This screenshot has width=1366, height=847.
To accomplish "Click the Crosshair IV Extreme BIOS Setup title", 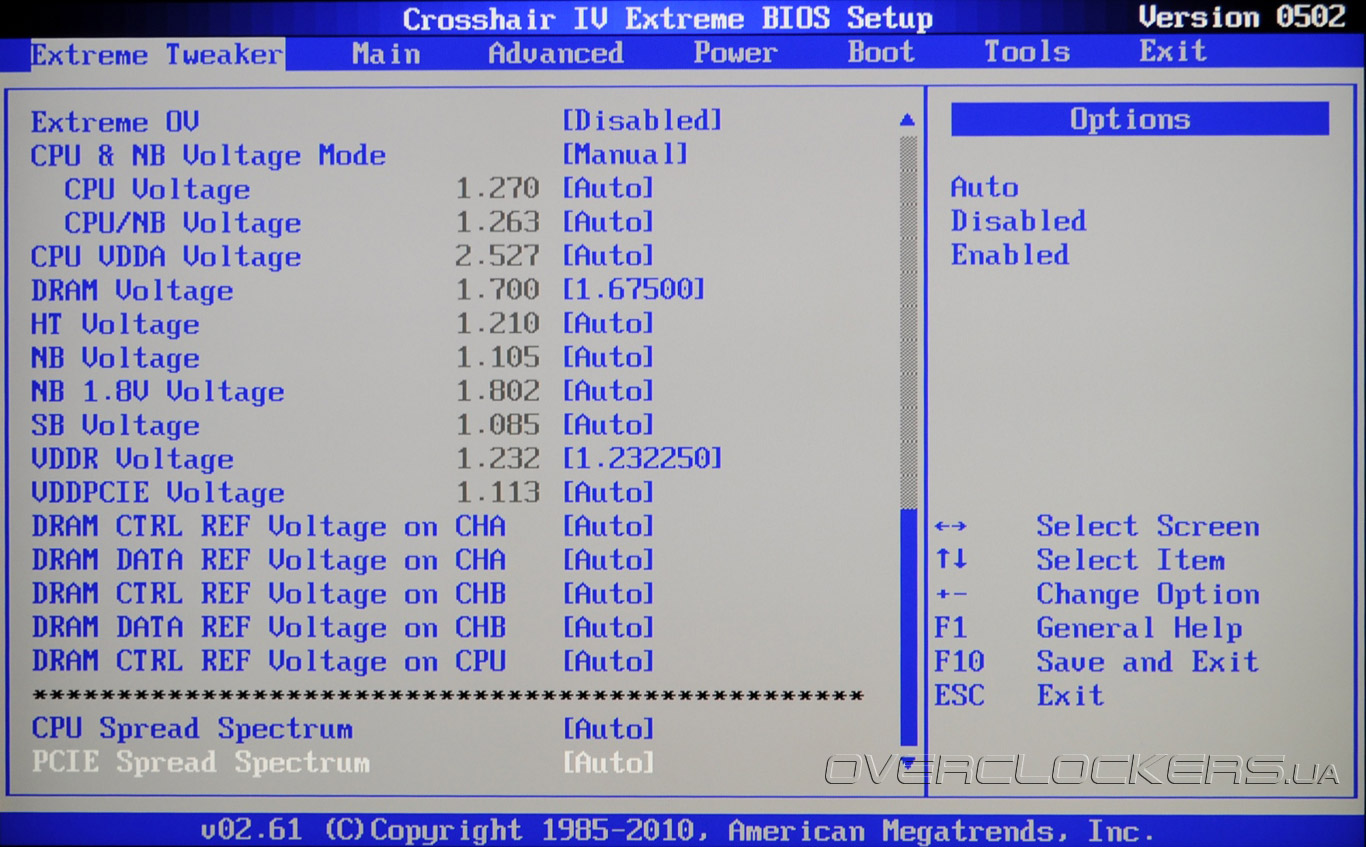I will click(x=668, y=18).
